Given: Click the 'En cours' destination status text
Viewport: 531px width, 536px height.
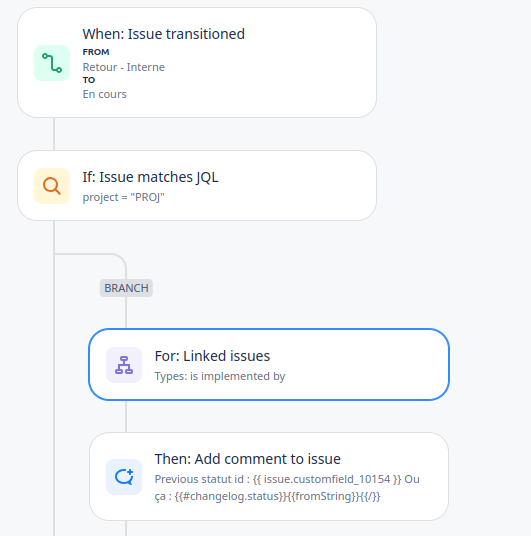Looking at the screenshot, I should coord(105,94).
